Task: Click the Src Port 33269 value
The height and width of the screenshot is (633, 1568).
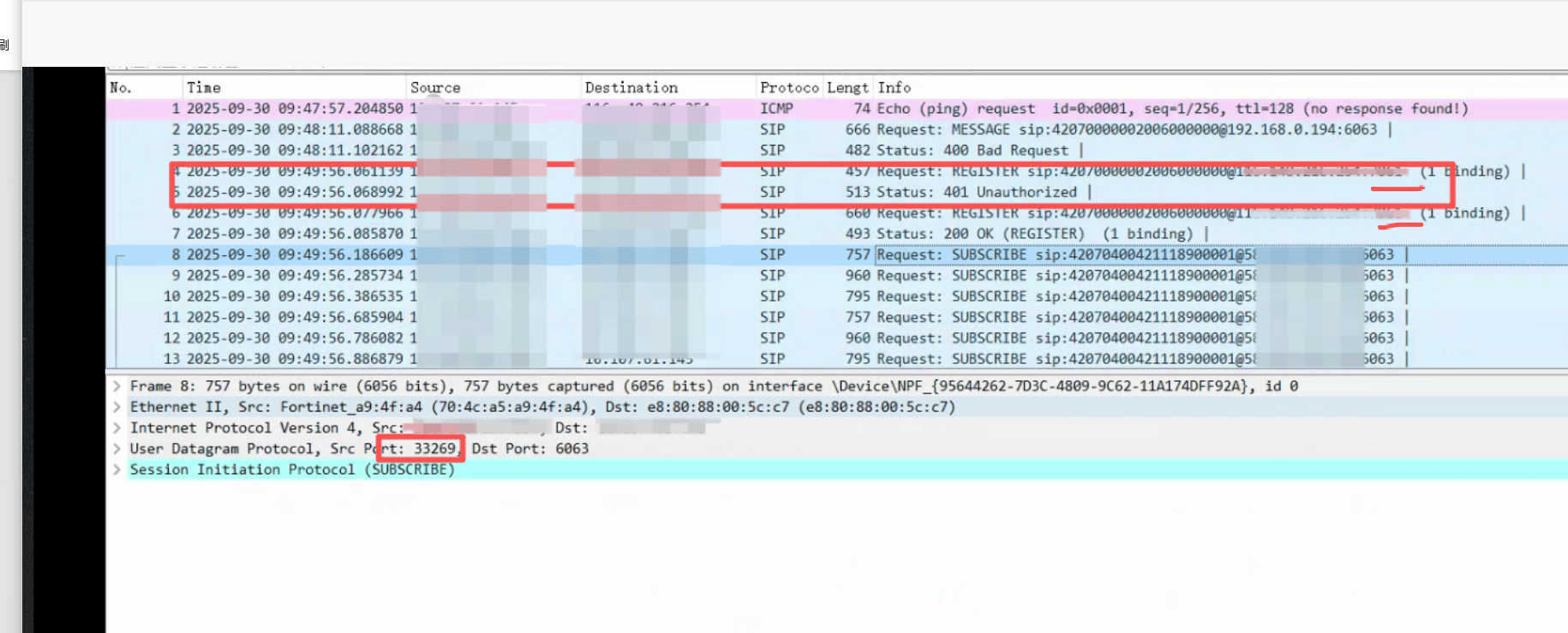Action: click(434, 449)
